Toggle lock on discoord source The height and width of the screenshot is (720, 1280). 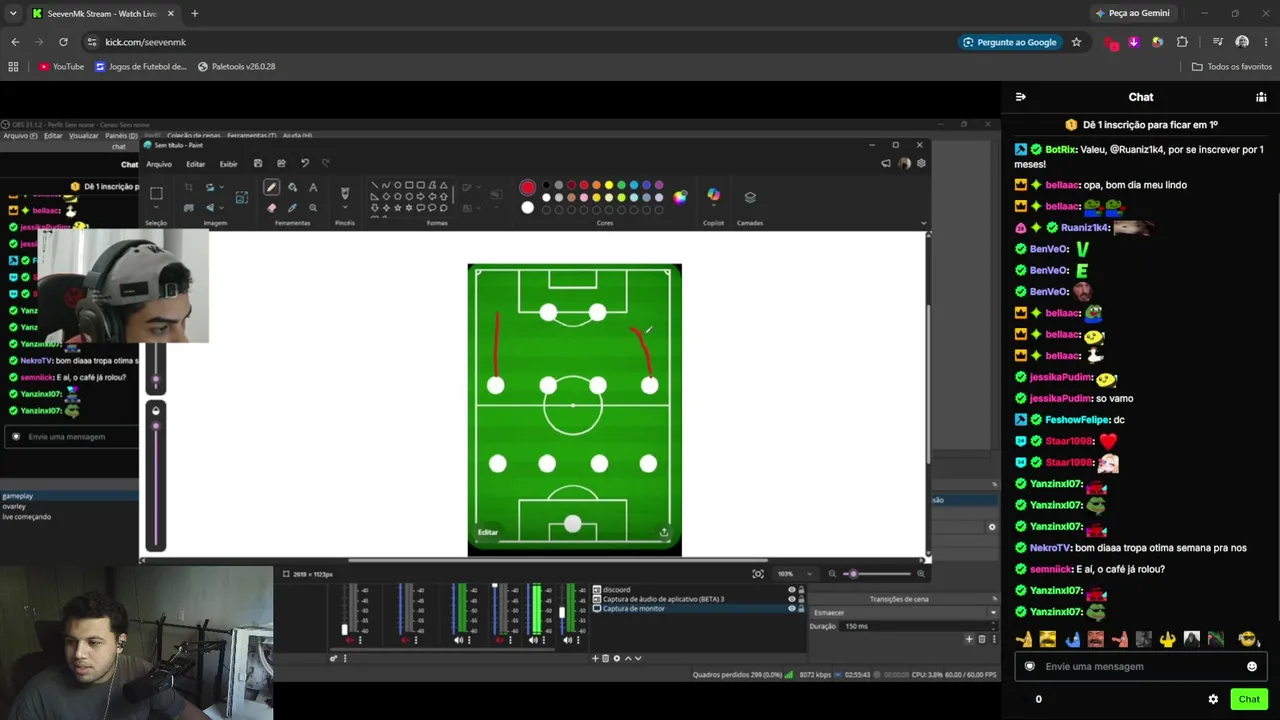[x=801, y=590]
